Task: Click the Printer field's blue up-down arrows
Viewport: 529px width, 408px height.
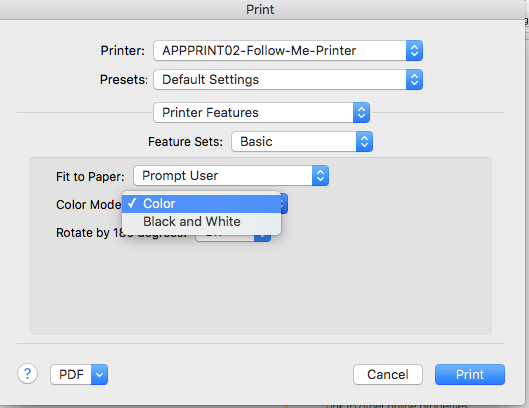Action: [x=414, y=51]
